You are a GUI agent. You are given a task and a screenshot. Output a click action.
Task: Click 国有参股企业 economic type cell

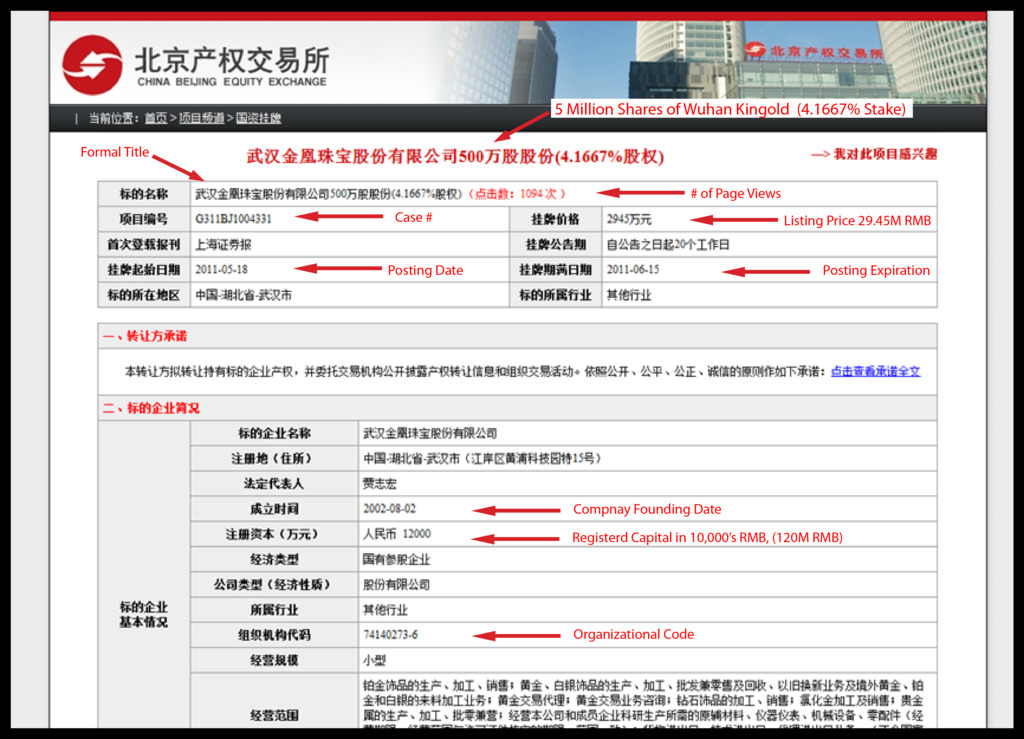[x=647, y=560]
